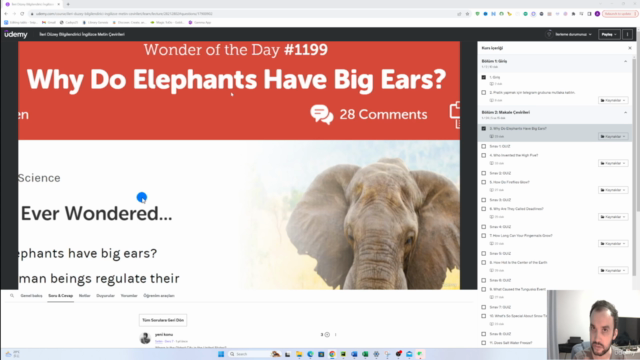Open Kaynaklar dropdown for How Do Fireflies Glow

point(613,190)
